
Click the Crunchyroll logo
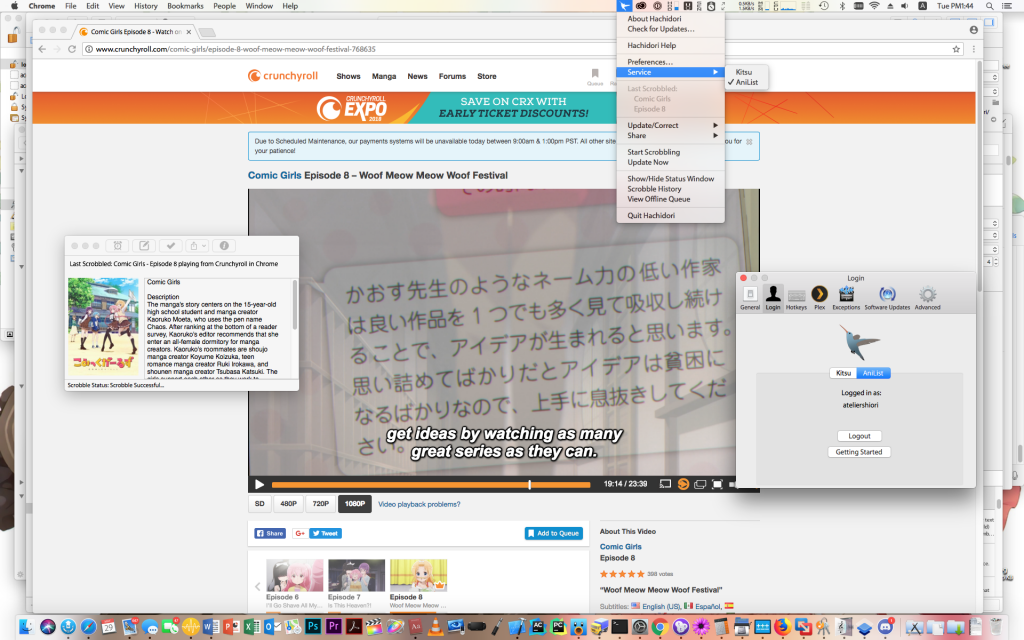pyautogui.click(x=283, y=76)
